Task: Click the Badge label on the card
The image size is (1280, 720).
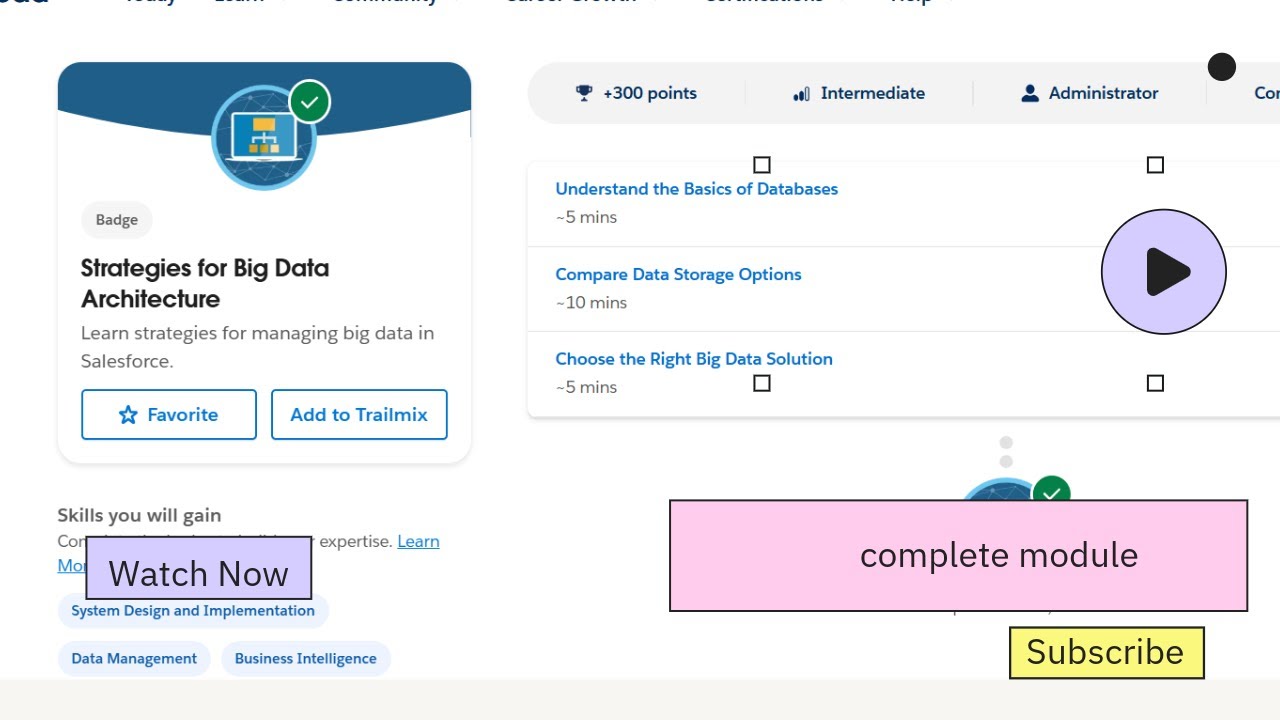Action: click(117, 220)
